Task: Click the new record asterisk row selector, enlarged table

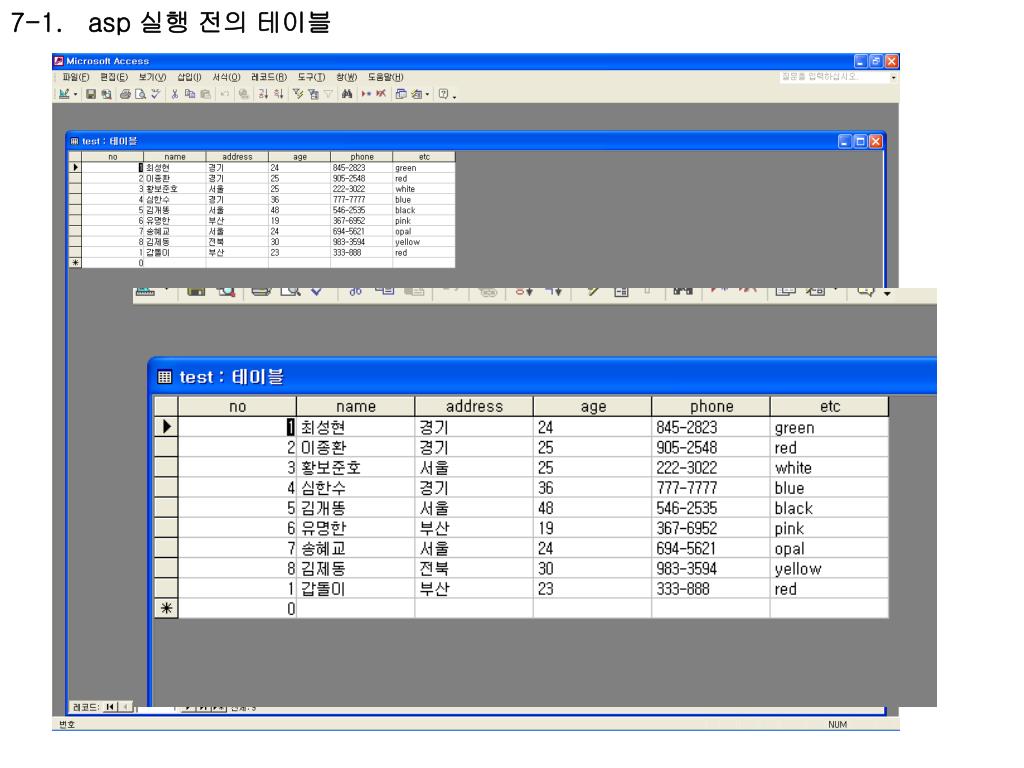Action: coord(167,609)
